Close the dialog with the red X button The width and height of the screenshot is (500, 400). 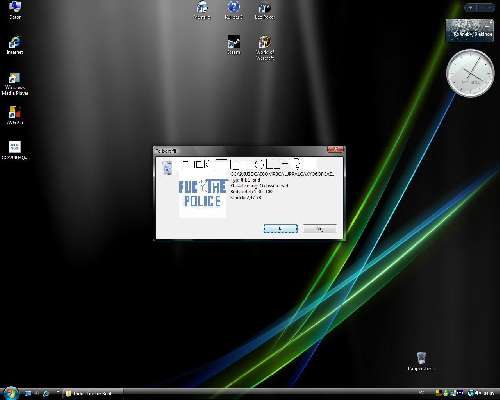(x=335, y=150)
